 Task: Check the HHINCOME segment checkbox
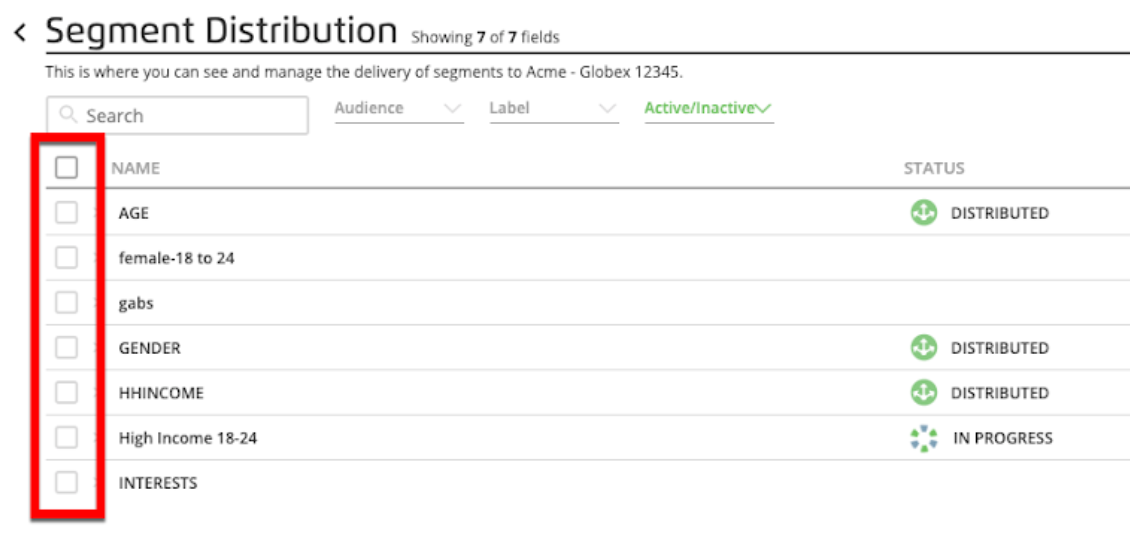(66, 393)
